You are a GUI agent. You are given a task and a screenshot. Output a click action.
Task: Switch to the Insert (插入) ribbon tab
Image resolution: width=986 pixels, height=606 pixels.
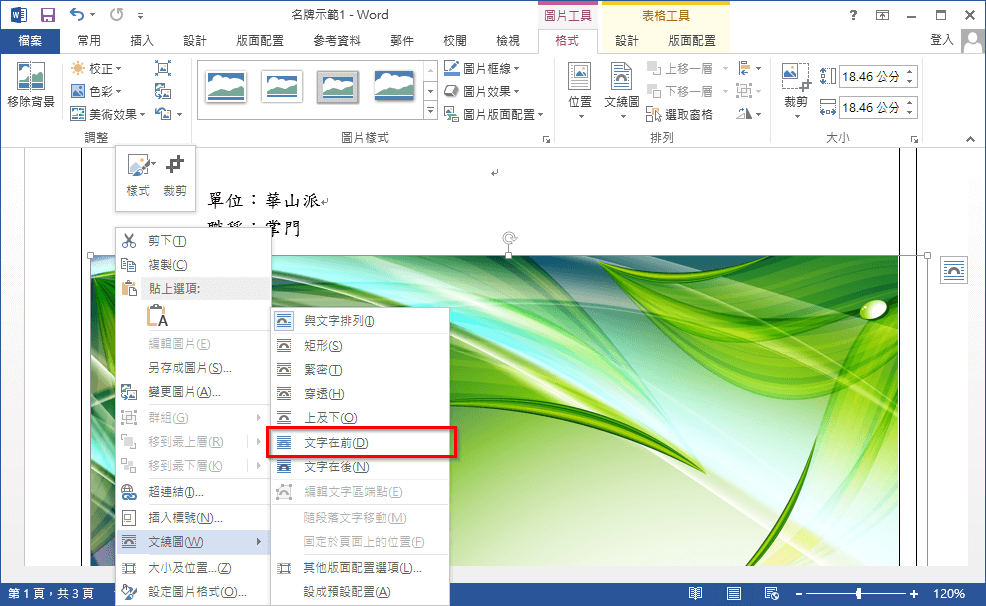pos(142,41)
